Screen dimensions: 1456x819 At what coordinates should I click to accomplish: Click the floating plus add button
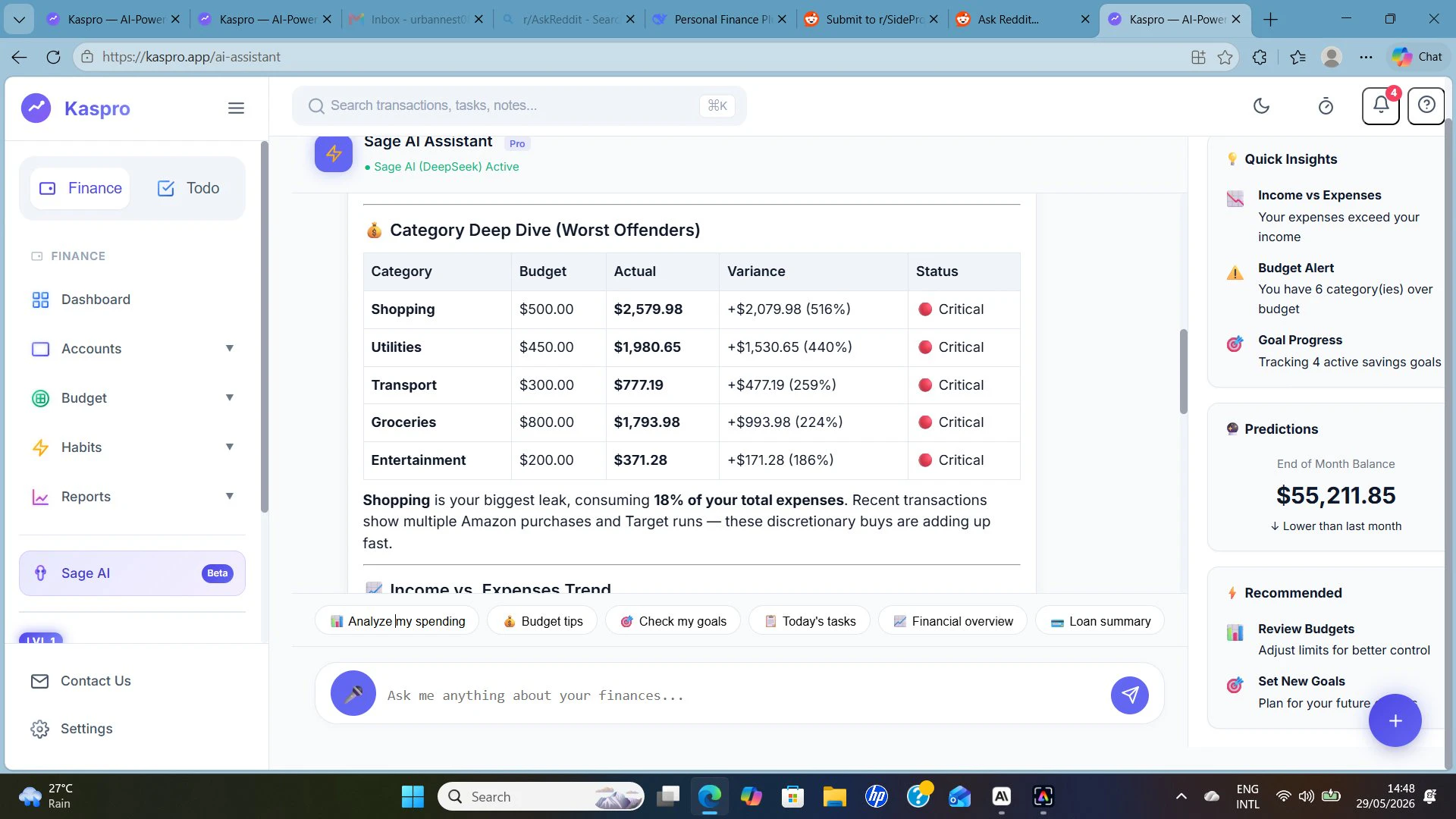(x=1395, y=720)
